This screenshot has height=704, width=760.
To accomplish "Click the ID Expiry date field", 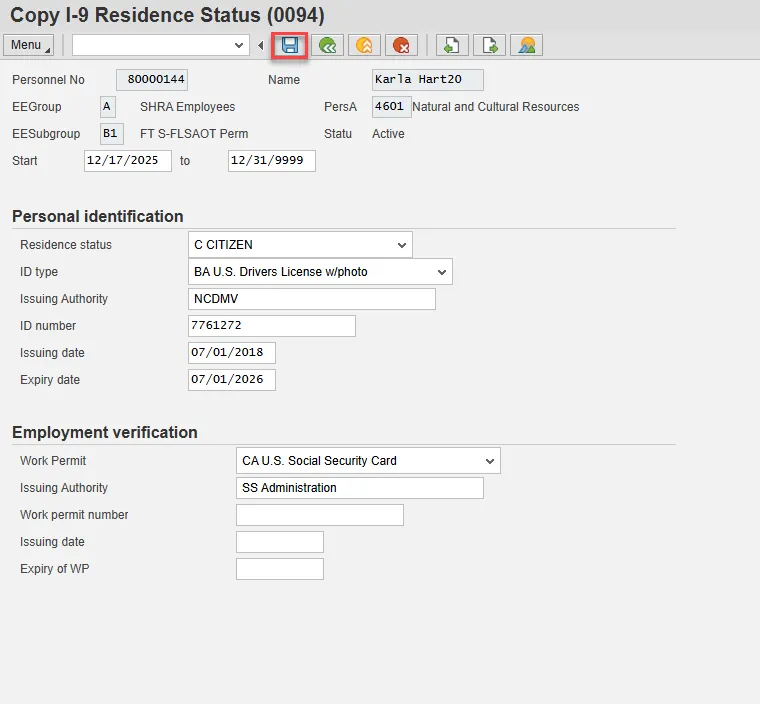I will click(231, 380).
